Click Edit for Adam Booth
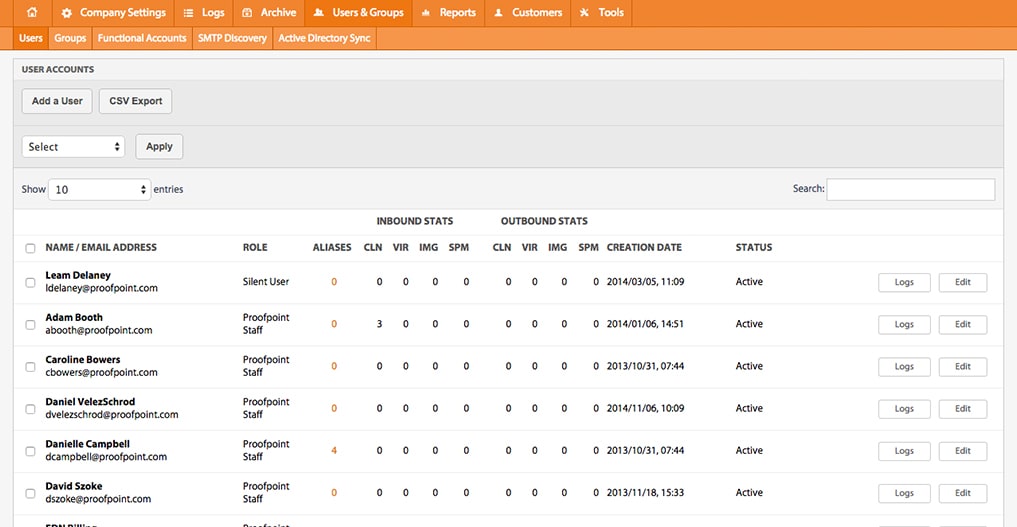Screen dimensions: 1017x527 click(x=963, y=324)
